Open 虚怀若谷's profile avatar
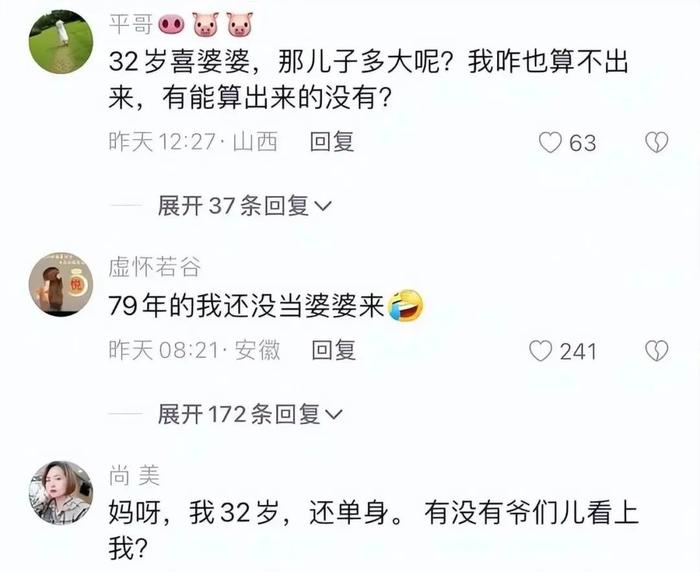The width and height of the screenshot is (700, 572). 61,284
